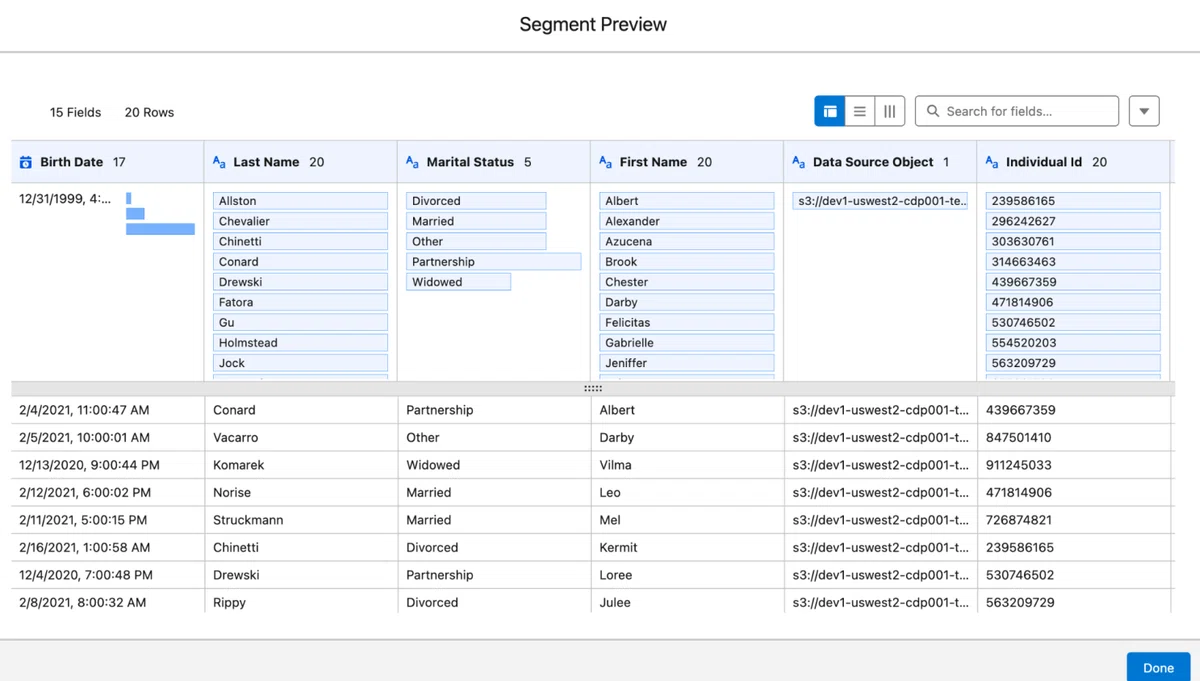Image resolution: width=1200 pixels, height=681 pixels.
Task: Click in the Search for fields box
Action: coord(1017,111)
